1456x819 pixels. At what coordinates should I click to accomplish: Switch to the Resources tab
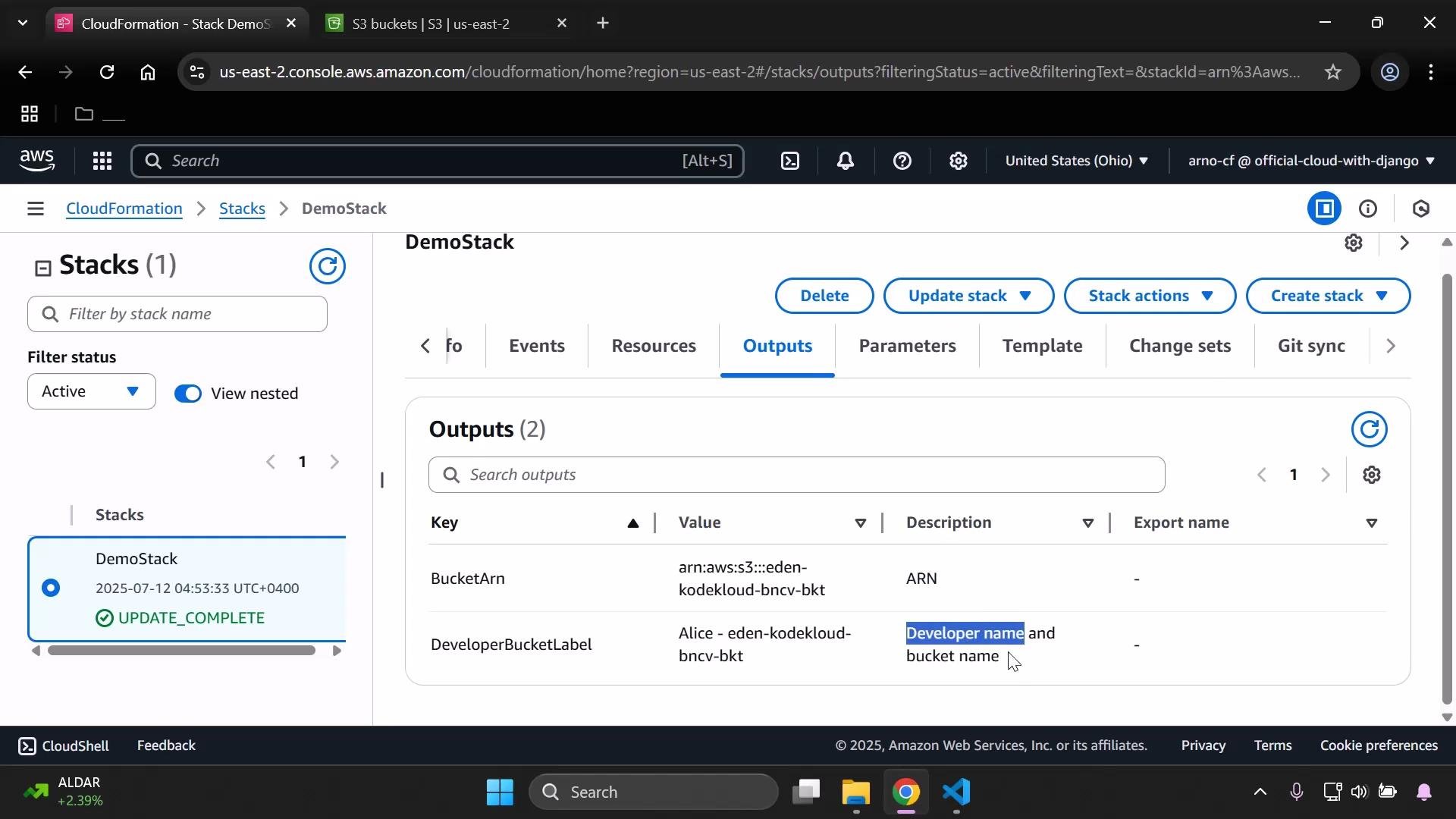[x=654, y=347]
